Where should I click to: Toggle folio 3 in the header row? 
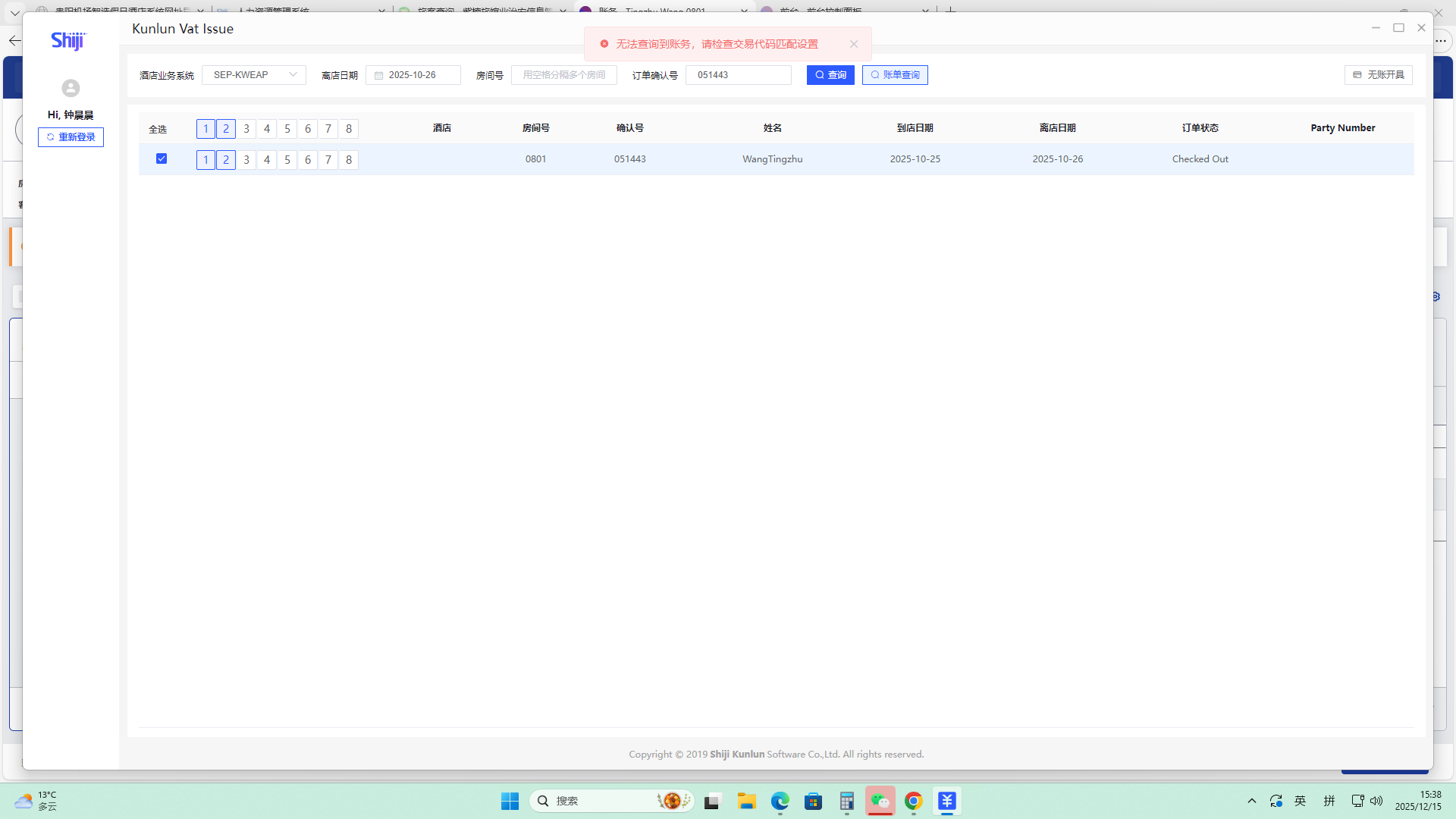tap(246, 129)
